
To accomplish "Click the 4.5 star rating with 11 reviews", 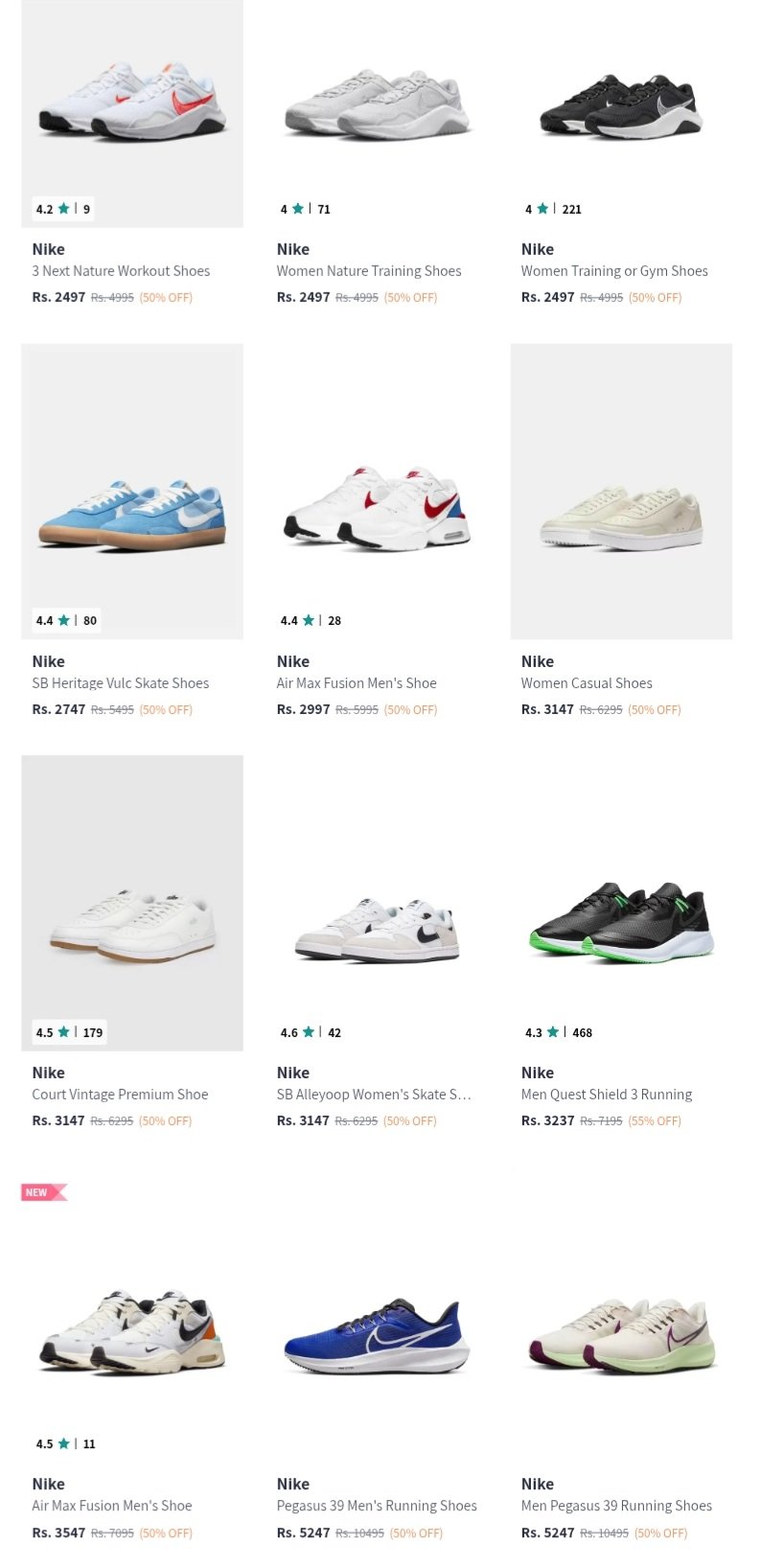I will 65,1443.
